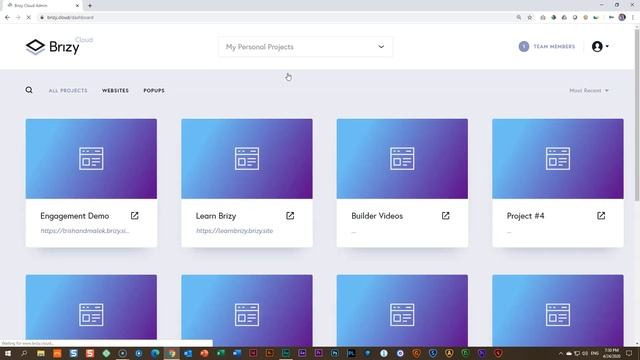Open the Most Recent sort dropdown
640x360 pixels.
click(x=589, y=90)
